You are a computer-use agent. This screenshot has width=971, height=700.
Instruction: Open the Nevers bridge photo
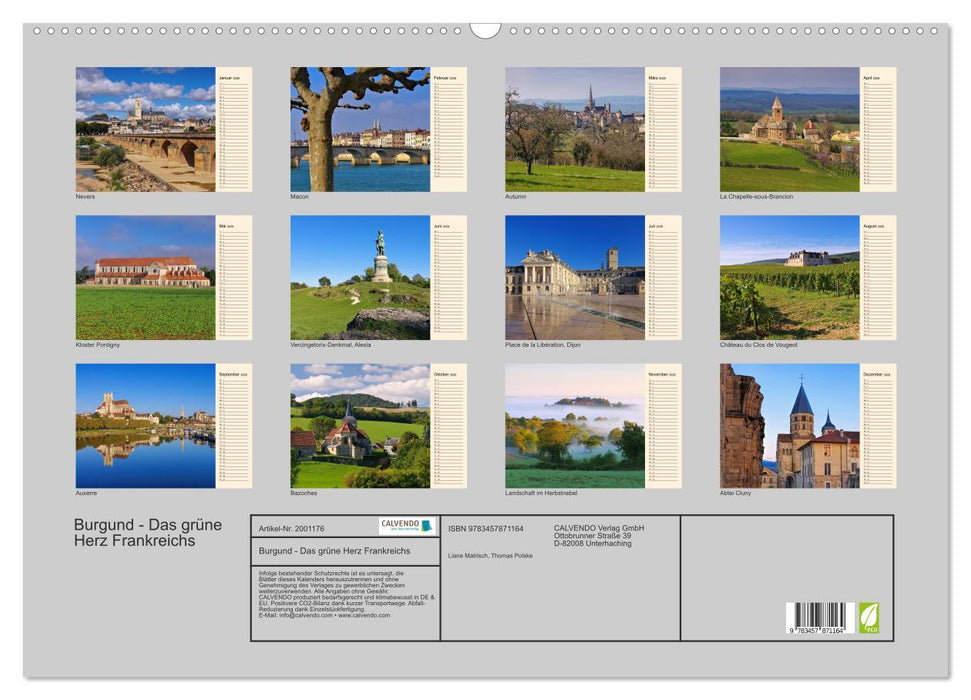pyautogui.click(x=145, y=129)
